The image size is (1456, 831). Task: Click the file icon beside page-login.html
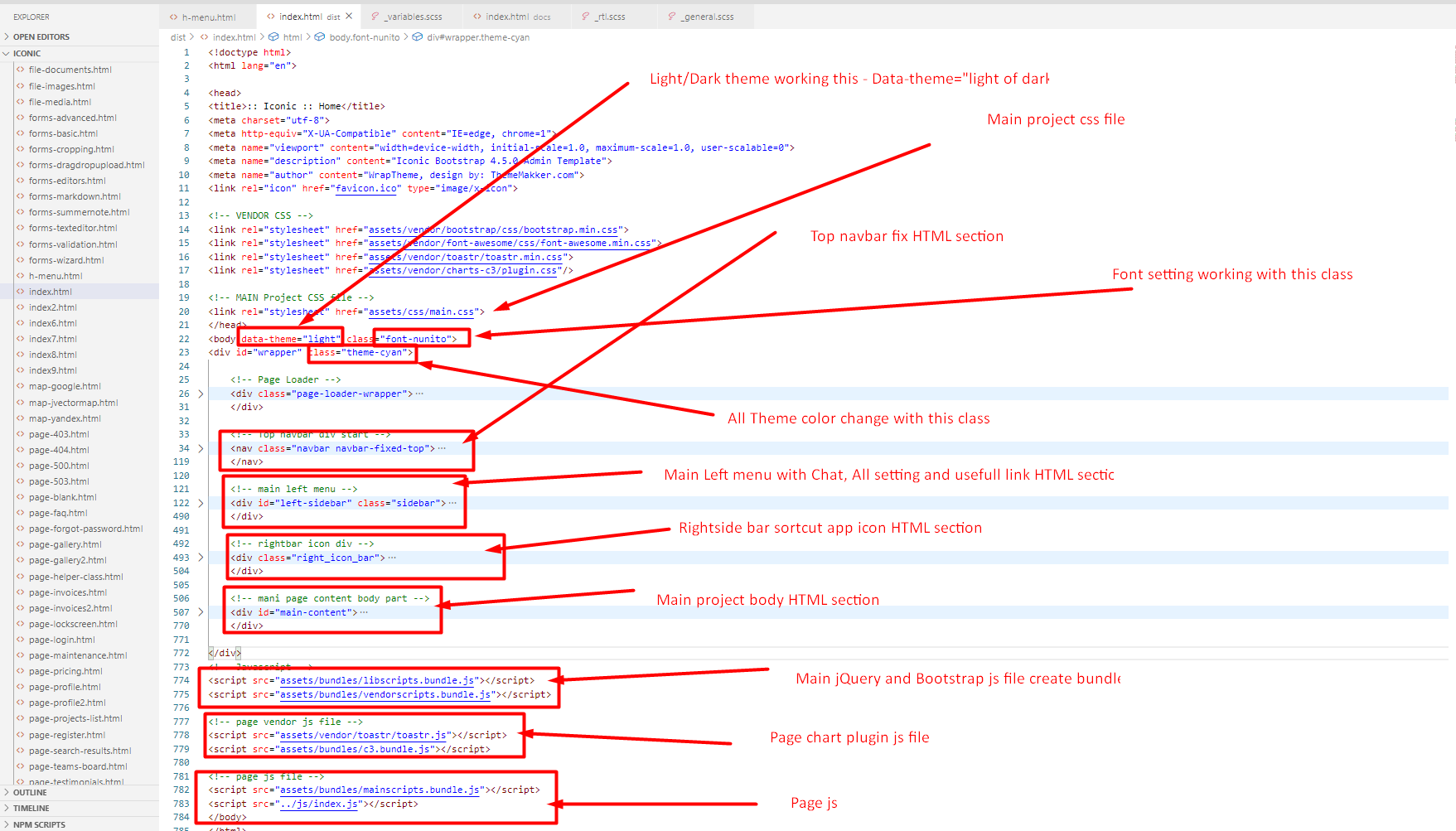[21, 640]
